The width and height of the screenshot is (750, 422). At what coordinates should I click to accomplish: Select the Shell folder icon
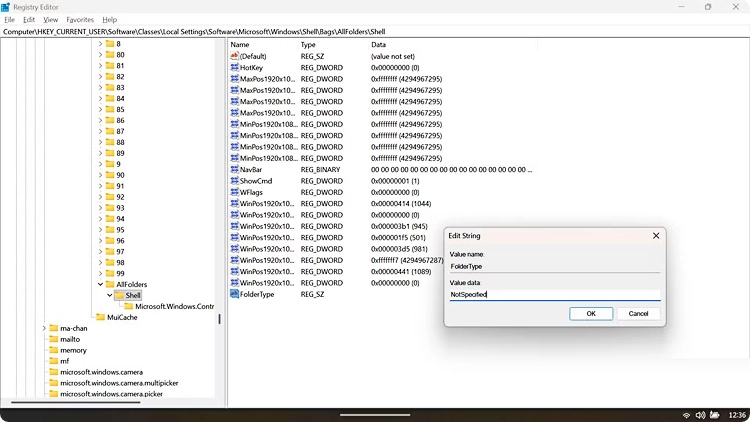click(x=119, y=295)
